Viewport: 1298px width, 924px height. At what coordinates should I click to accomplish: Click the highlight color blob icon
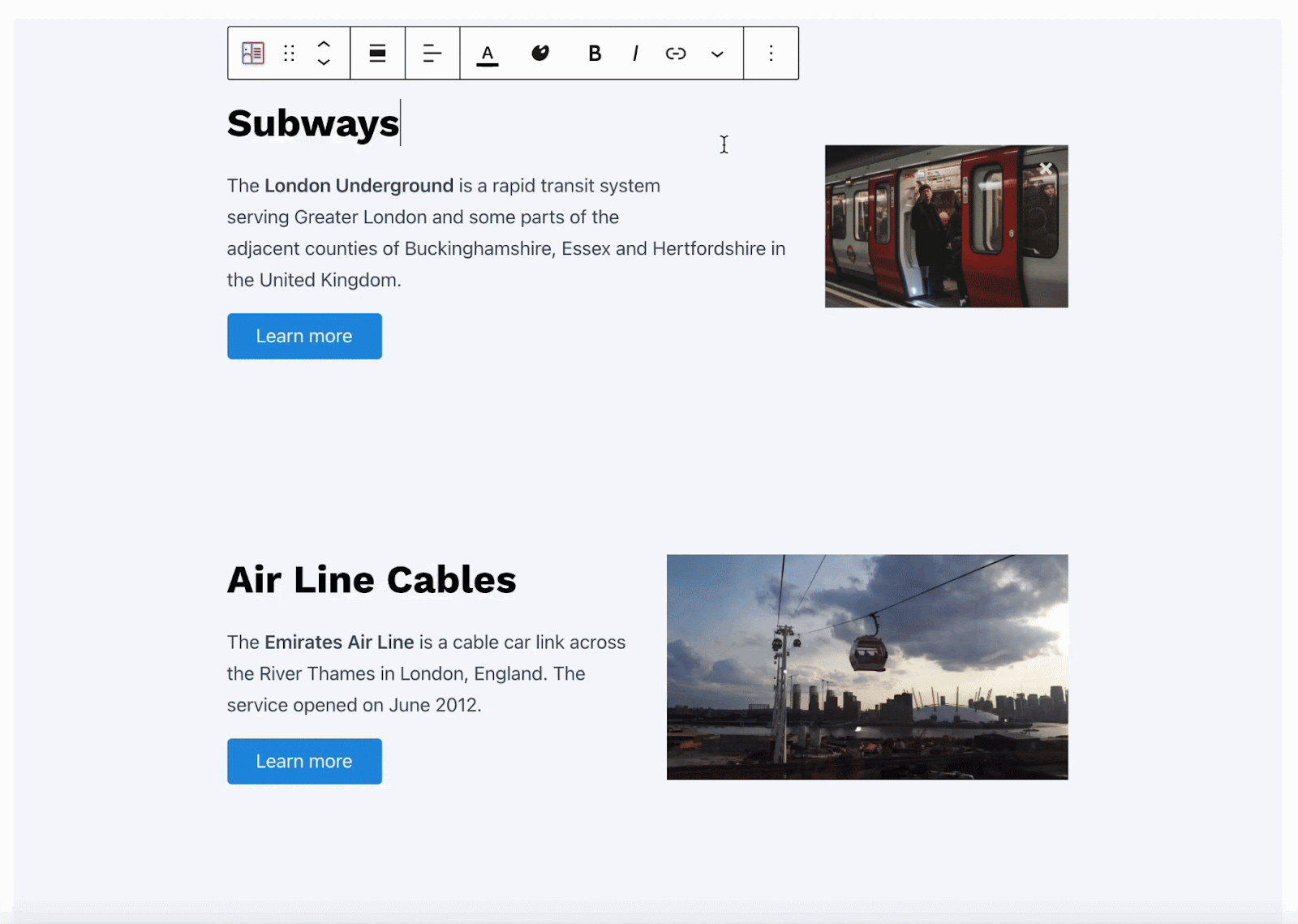pos(540,53)
